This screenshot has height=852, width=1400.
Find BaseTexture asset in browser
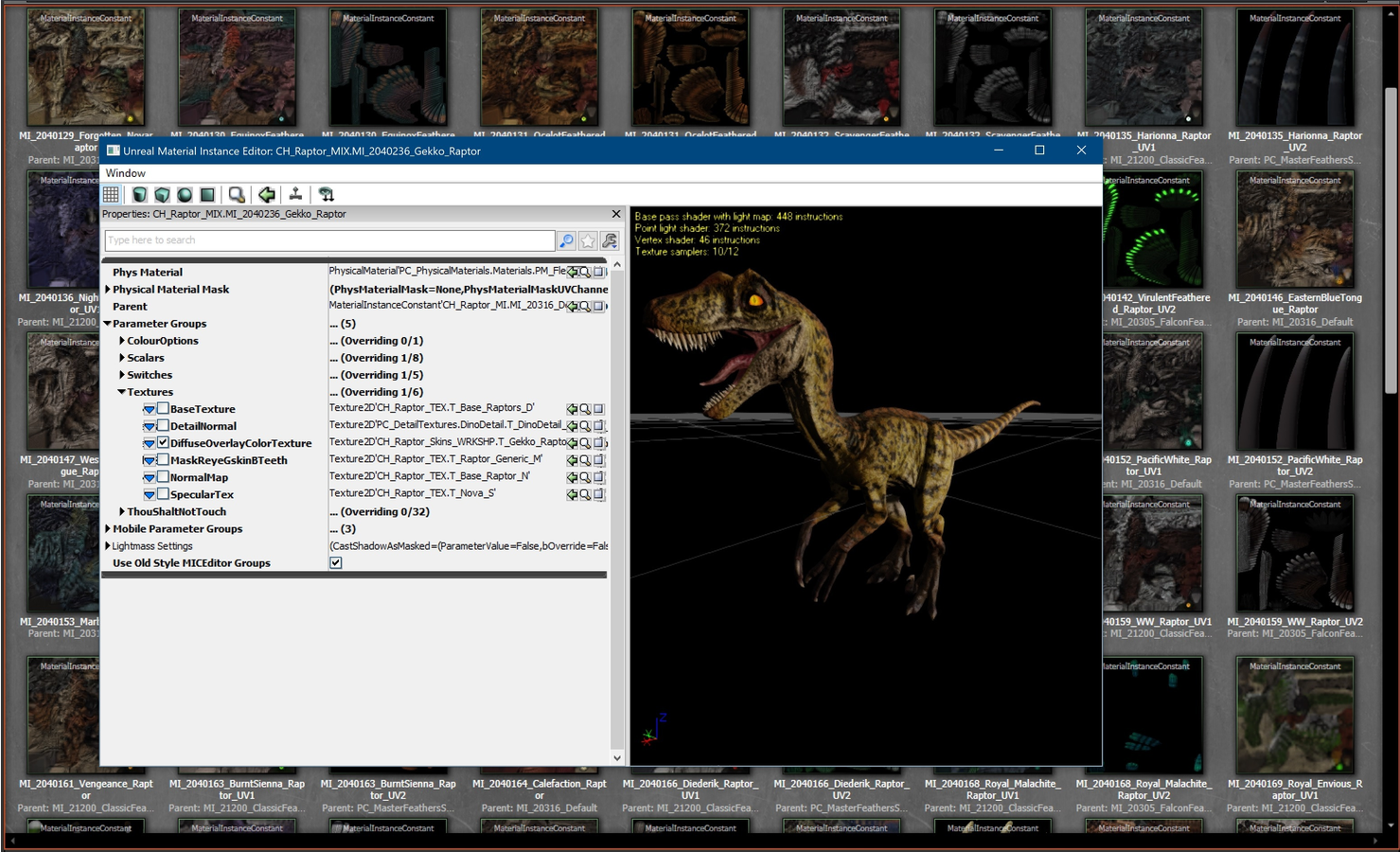[585, 409]
